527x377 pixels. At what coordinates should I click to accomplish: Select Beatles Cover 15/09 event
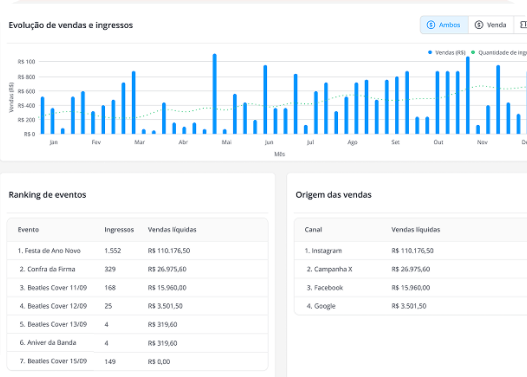[x=137, y=362]
